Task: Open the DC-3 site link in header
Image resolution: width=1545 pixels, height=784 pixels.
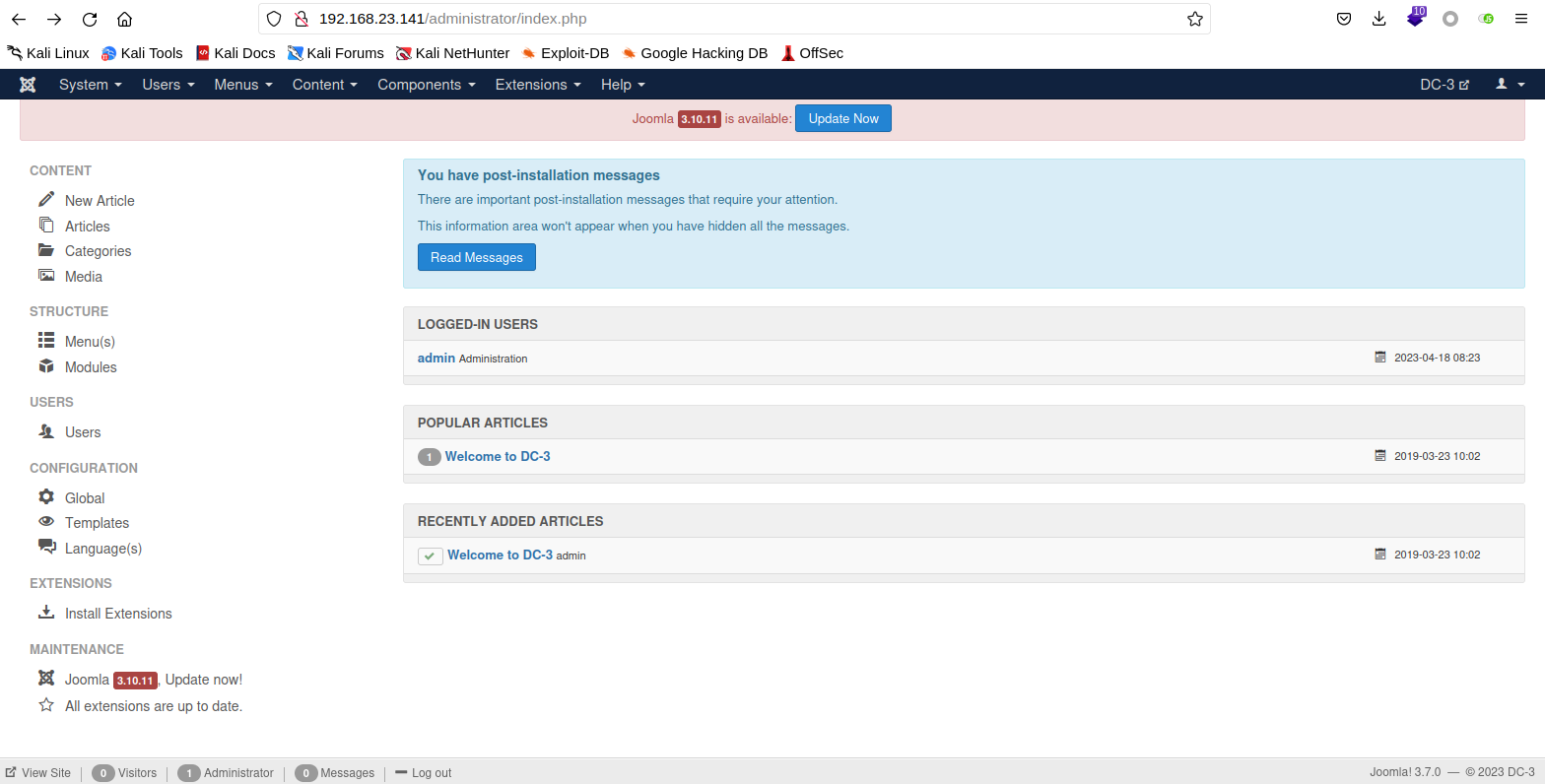Action: [1444, 85]
